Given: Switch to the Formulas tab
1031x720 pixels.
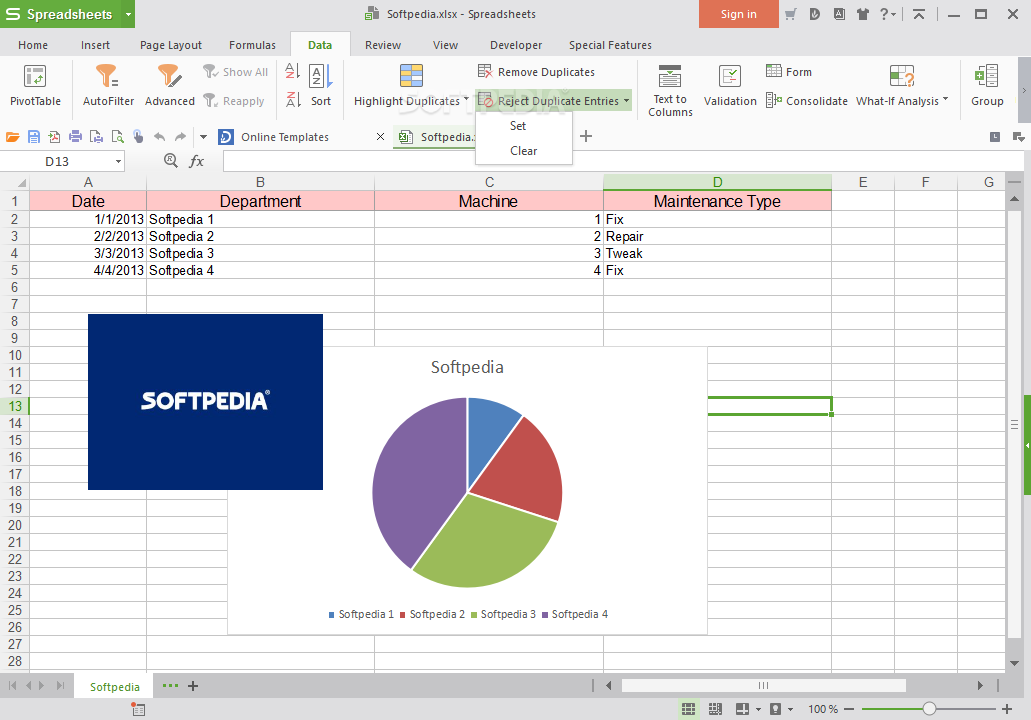Looking at the screenshot, I should (x=252, y=45).
